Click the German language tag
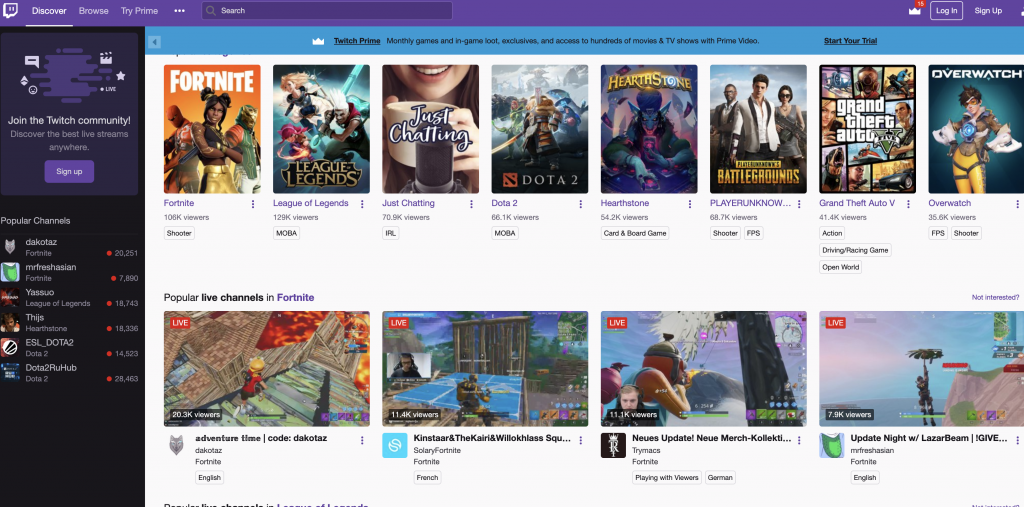The height and width of the screenshot is (507, 1024). pos(720,478)
